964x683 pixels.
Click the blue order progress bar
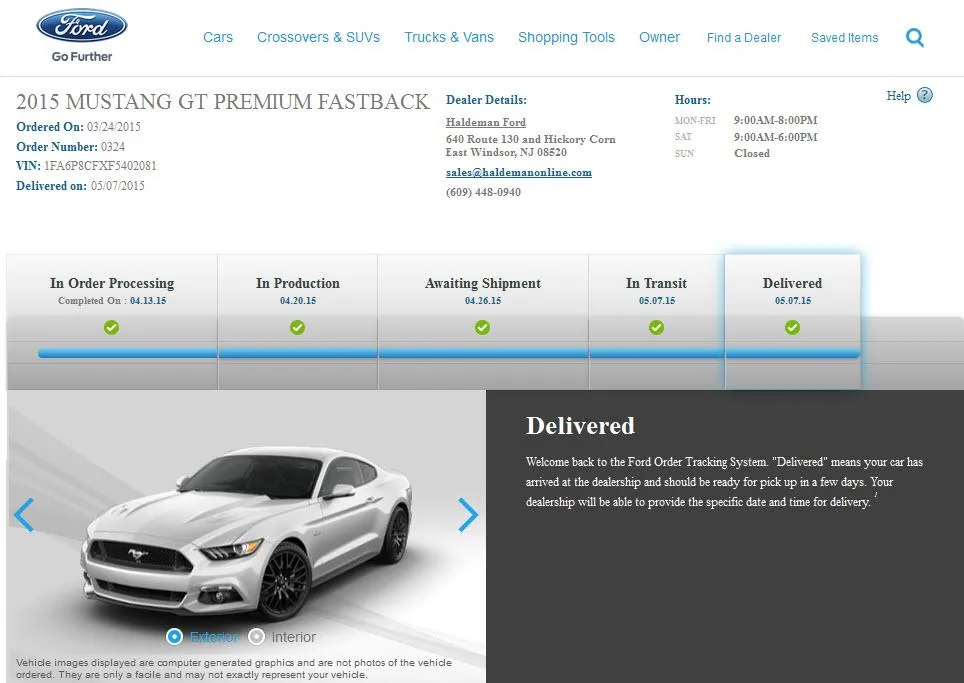click(x=448, y=353)
